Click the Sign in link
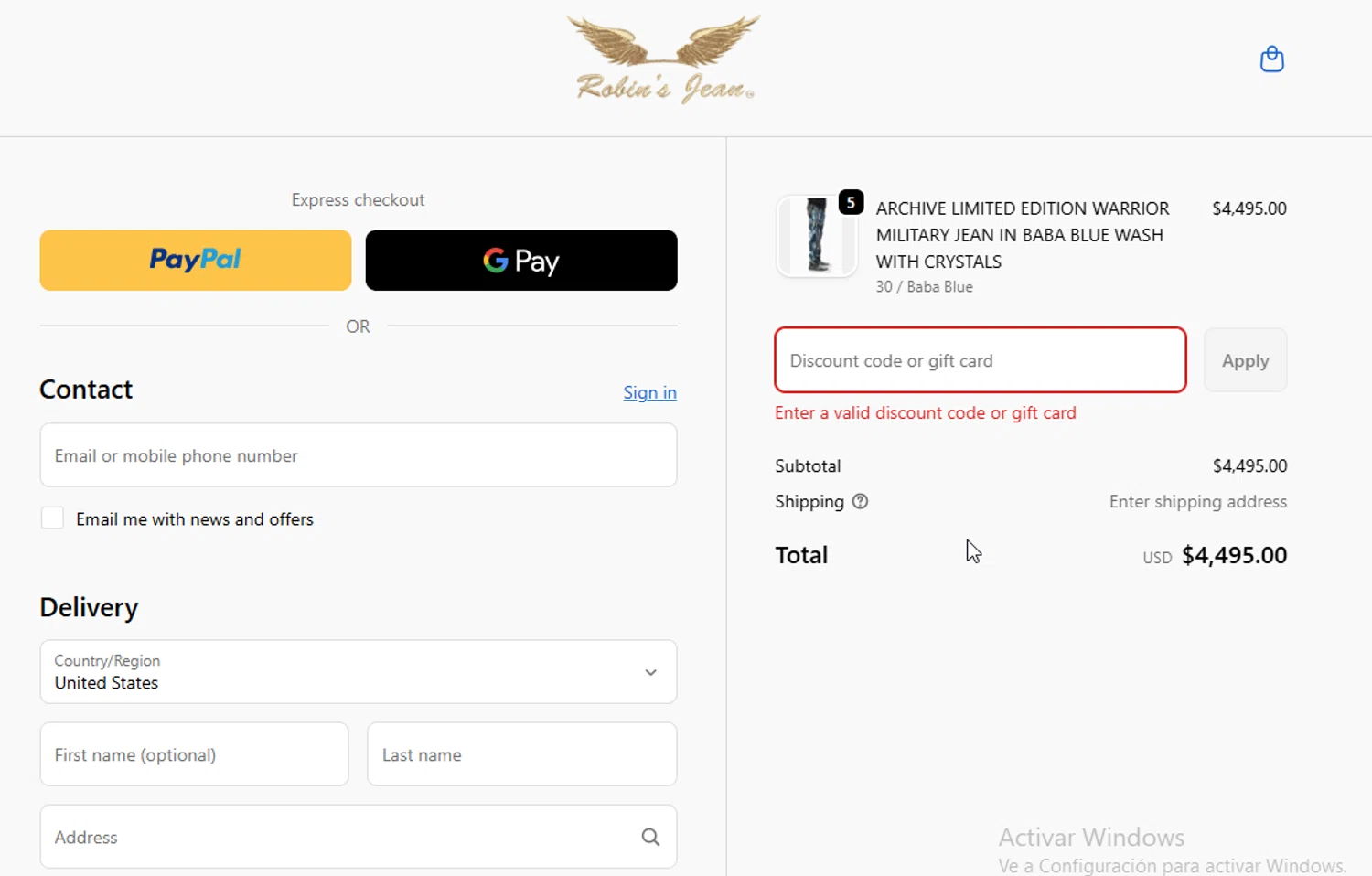 coord(649,392)
